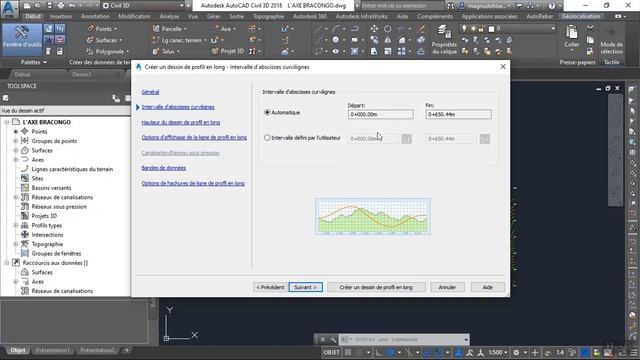Expand Réseaux de canalisations node

click(16, 197)
